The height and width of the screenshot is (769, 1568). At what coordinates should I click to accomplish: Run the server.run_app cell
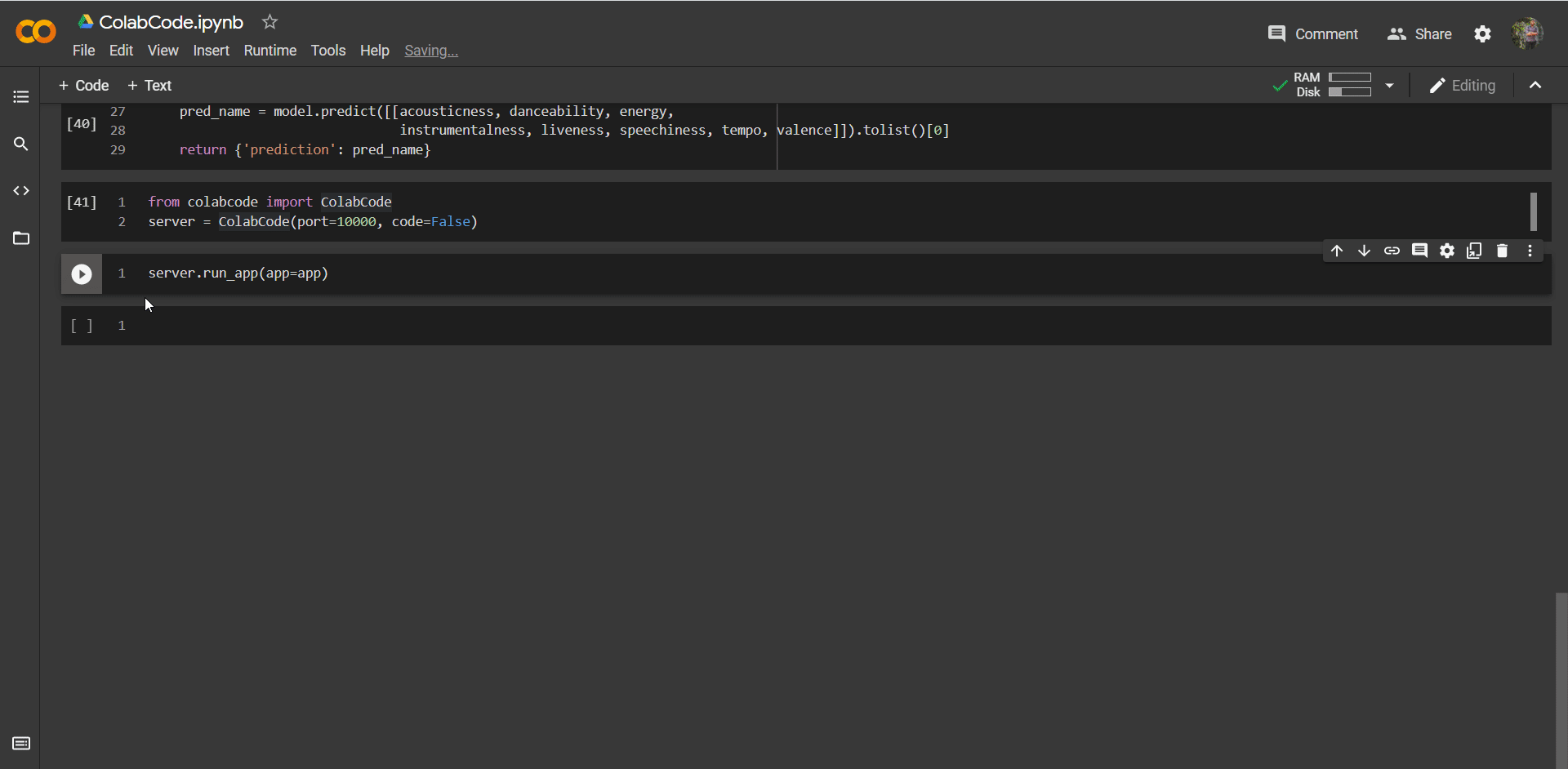pyautogui.click(x=82, y=274)
